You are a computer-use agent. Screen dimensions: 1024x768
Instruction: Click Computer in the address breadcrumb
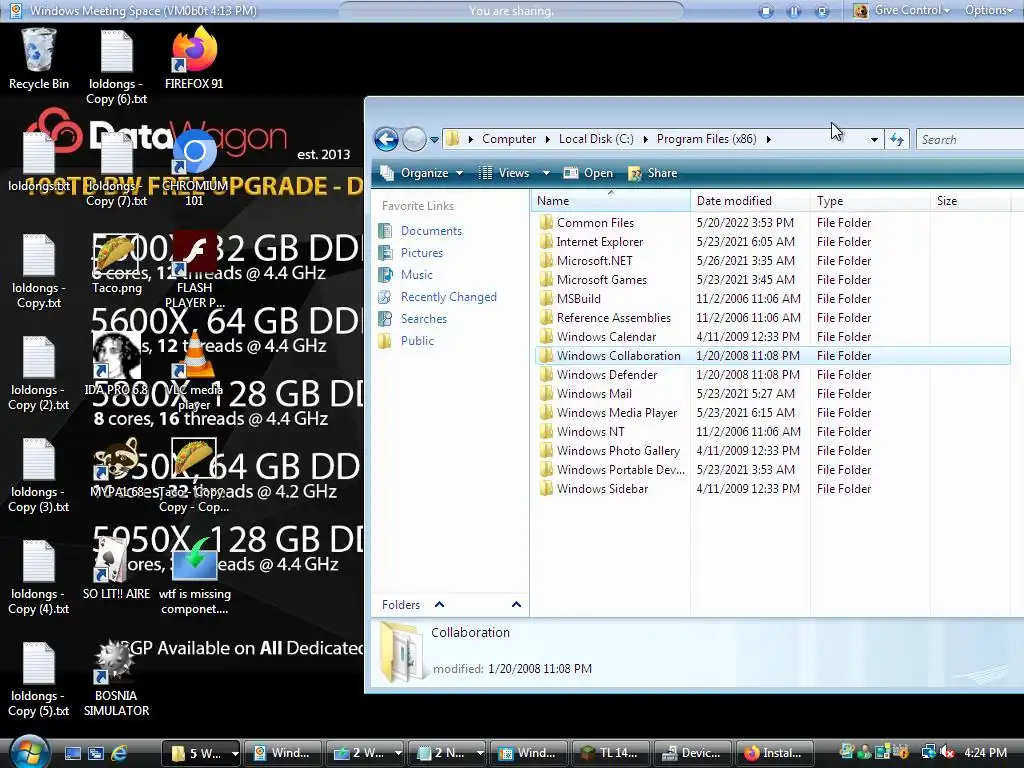509,139
